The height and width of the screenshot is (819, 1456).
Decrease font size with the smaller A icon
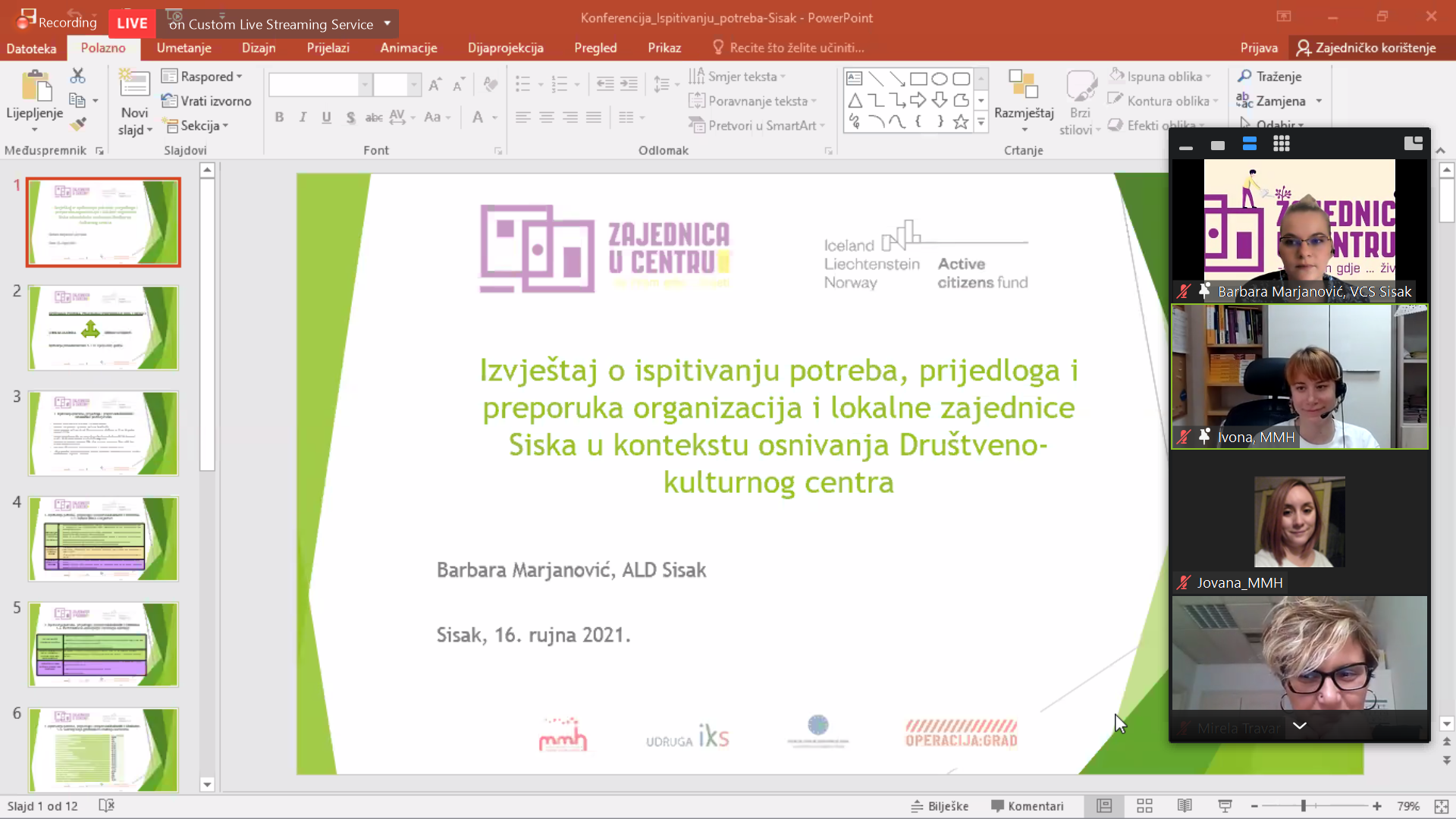coord(458,84)
